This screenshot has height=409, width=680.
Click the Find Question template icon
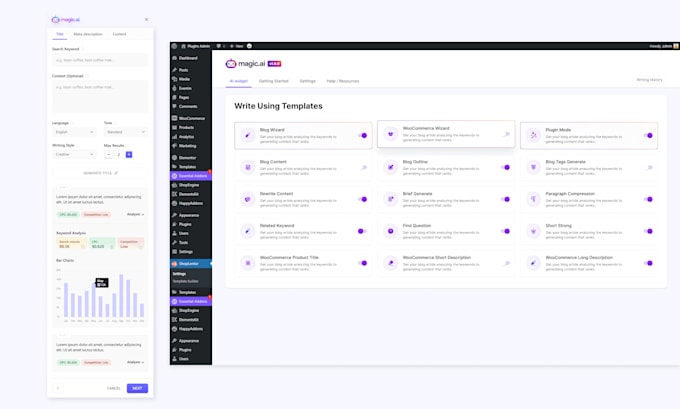pos(390,231)
